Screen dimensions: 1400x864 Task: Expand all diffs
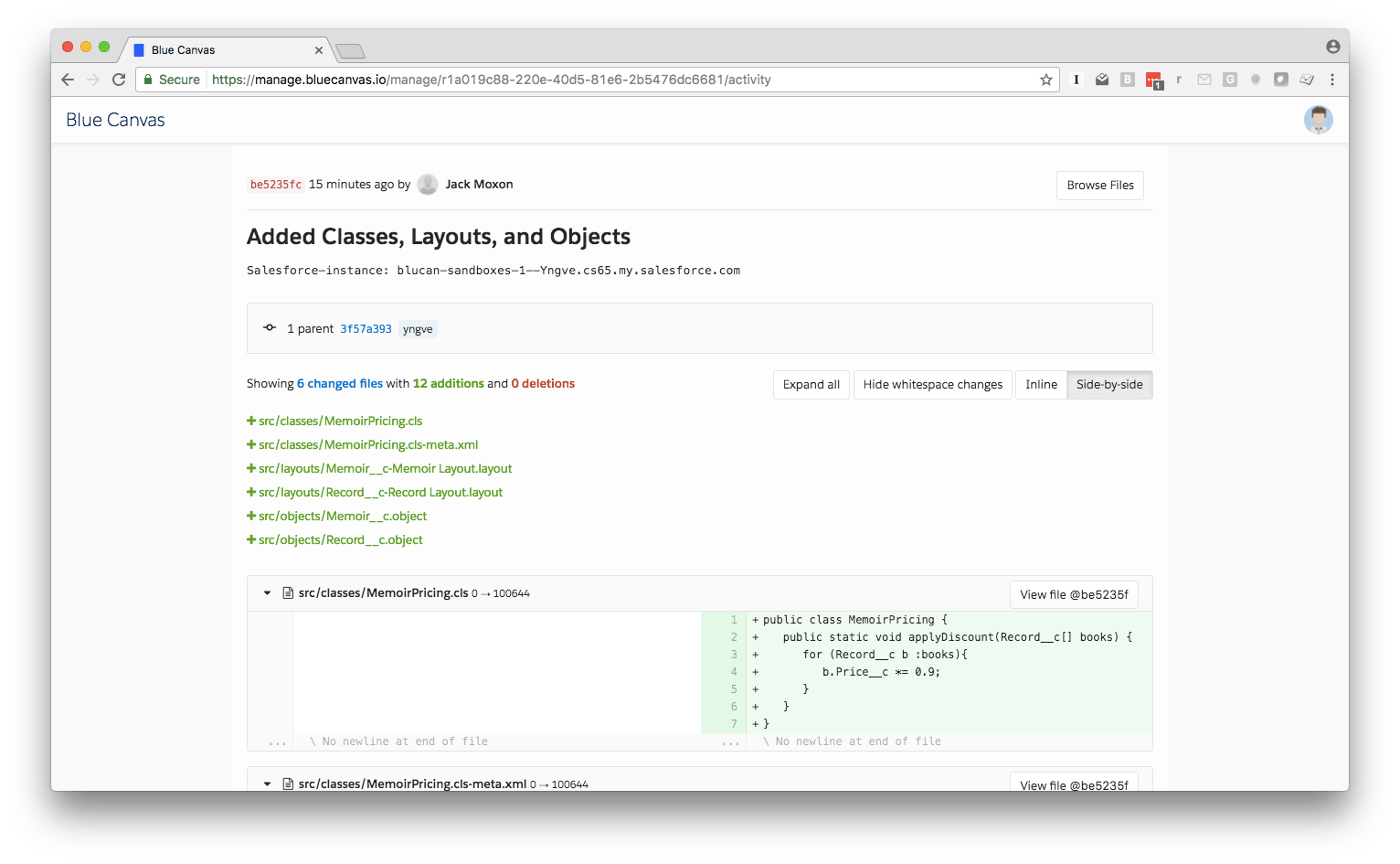coord(811,385)
